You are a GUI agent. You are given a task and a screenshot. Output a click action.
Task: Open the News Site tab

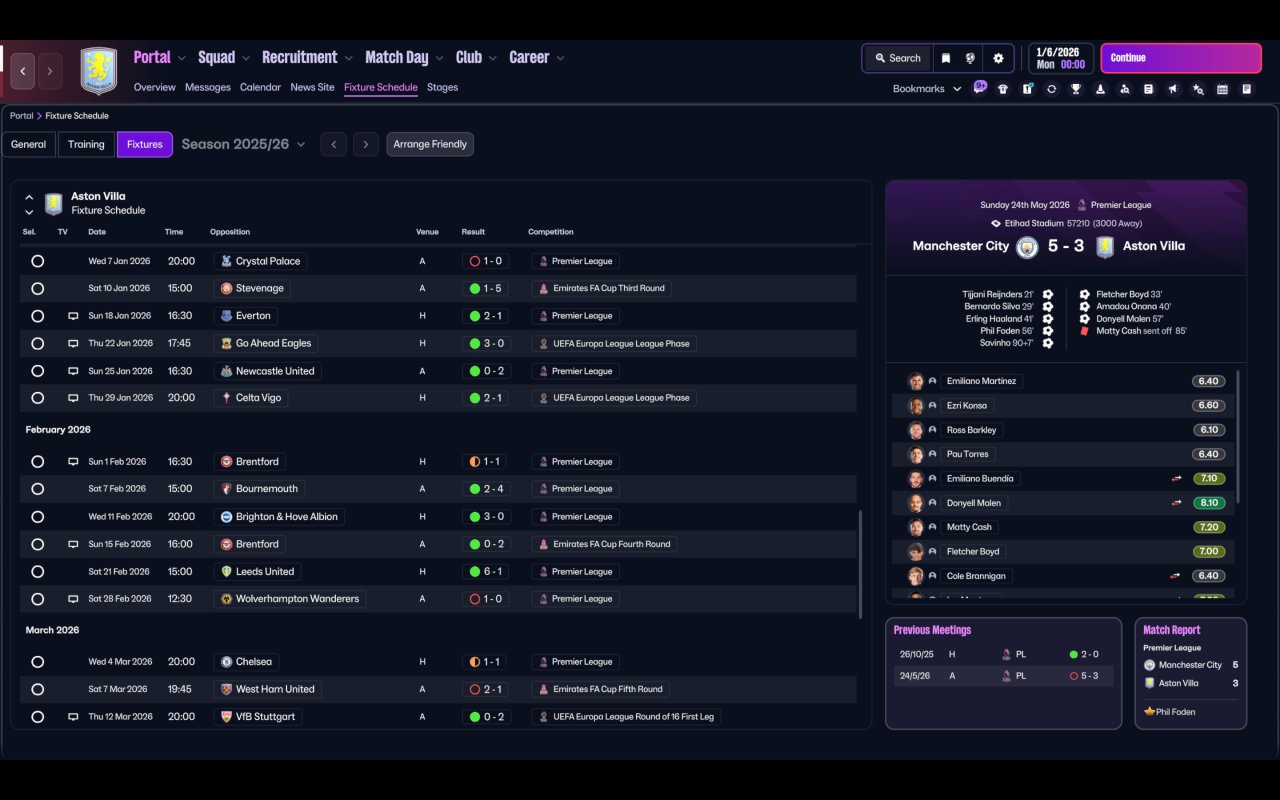pos(312,88)
